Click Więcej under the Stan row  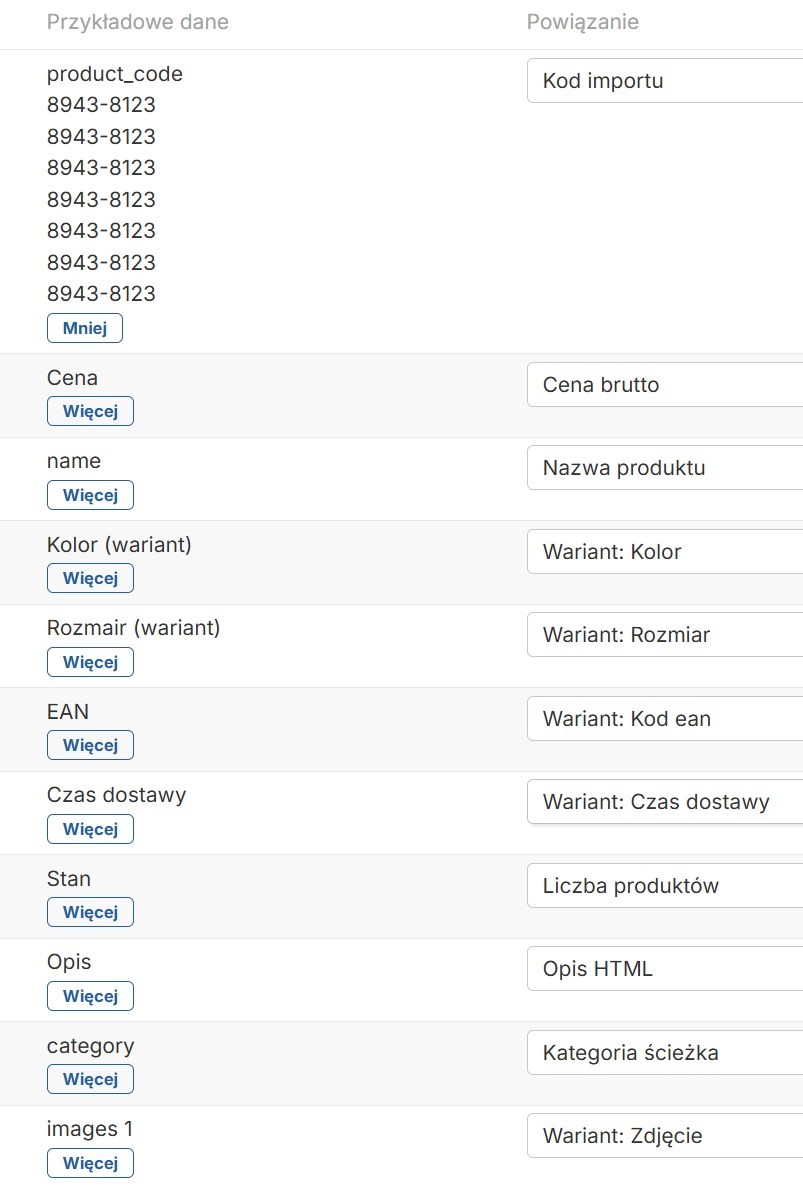[x=90, y=912]
